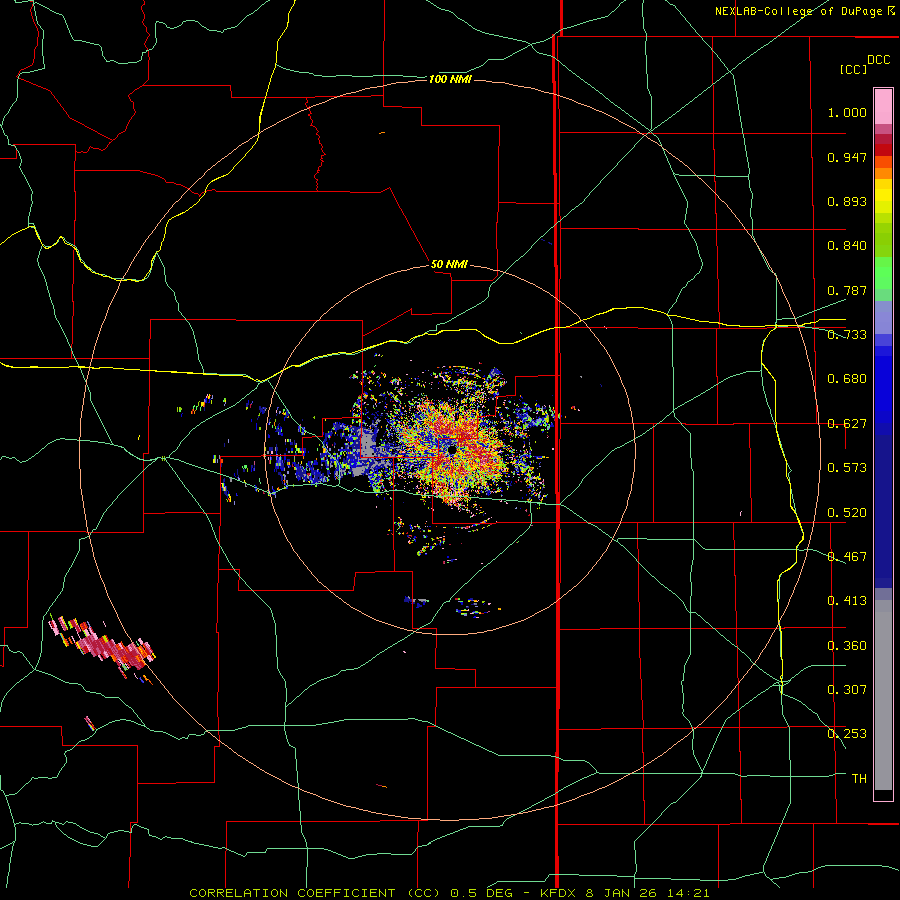Screen dimensions: 900x900
Task: Click the gray low-CC block west of radar
Action: [x=367, y=445]
